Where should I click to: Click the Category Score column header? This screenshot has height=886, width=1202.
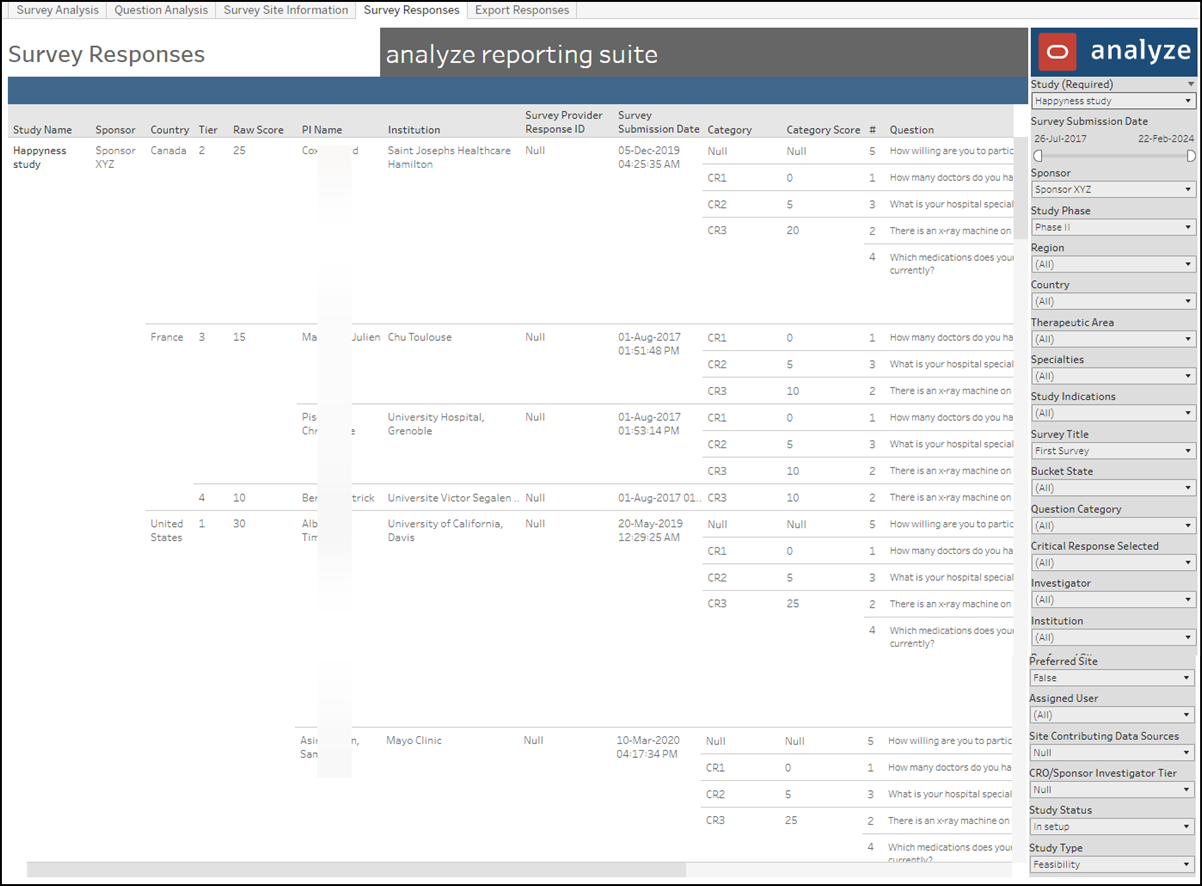tap(823, 130)
